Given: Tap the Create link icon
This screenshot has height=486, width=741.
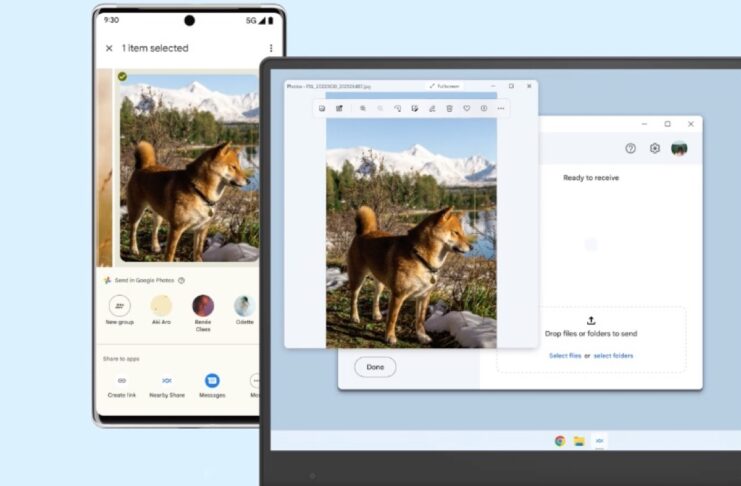Looking at the screenshot, I should pyautogui.click(x=121, y=381).
